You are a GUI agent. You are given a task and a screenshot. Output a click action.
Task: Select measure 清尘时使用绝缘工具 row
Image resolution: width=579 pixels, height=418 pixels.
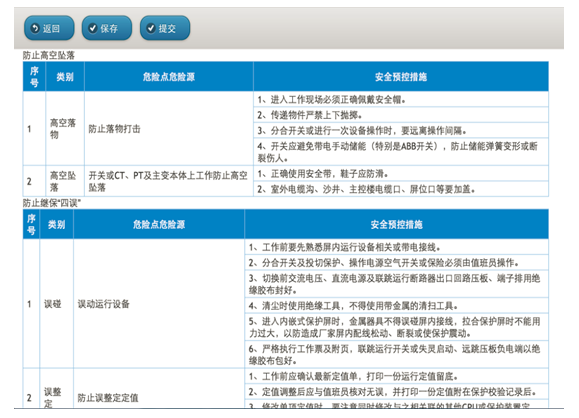click(397, 306)
